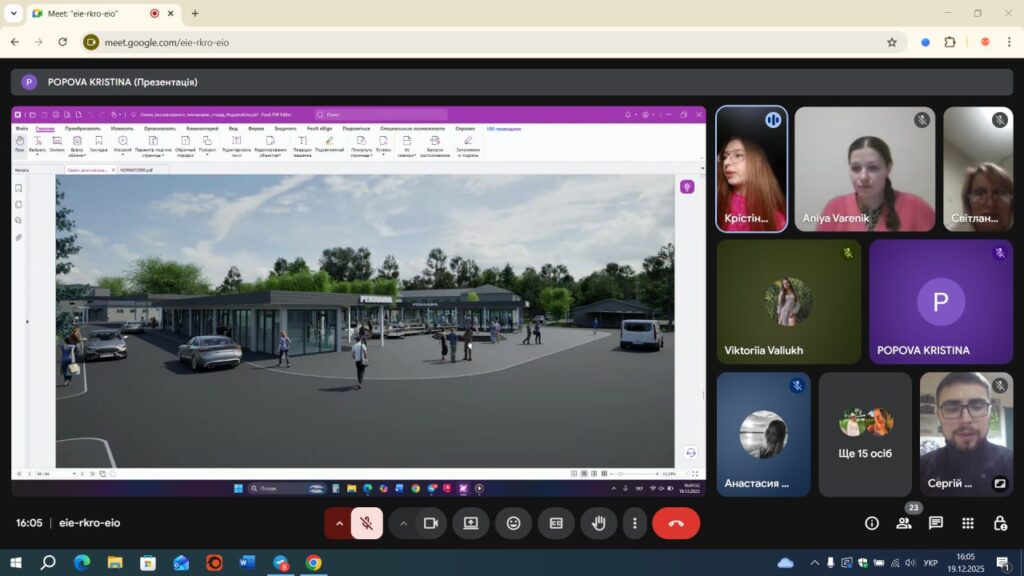Open a new browser tab
1024x576 pixels.
click(x=195, y=14)
